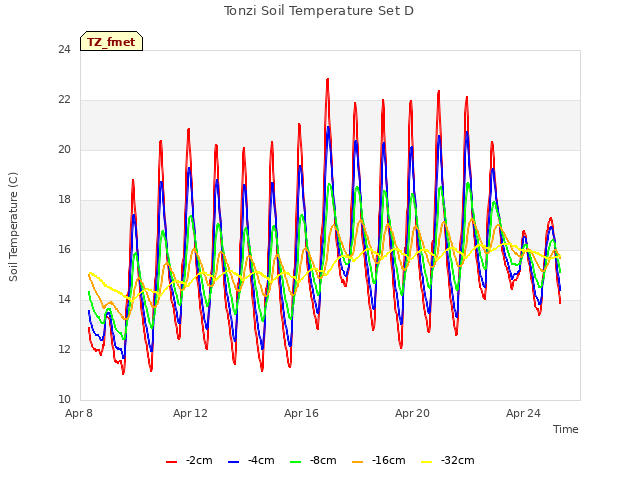Click the Apr 20 x-axis tick label

click(x=412, y=413)
